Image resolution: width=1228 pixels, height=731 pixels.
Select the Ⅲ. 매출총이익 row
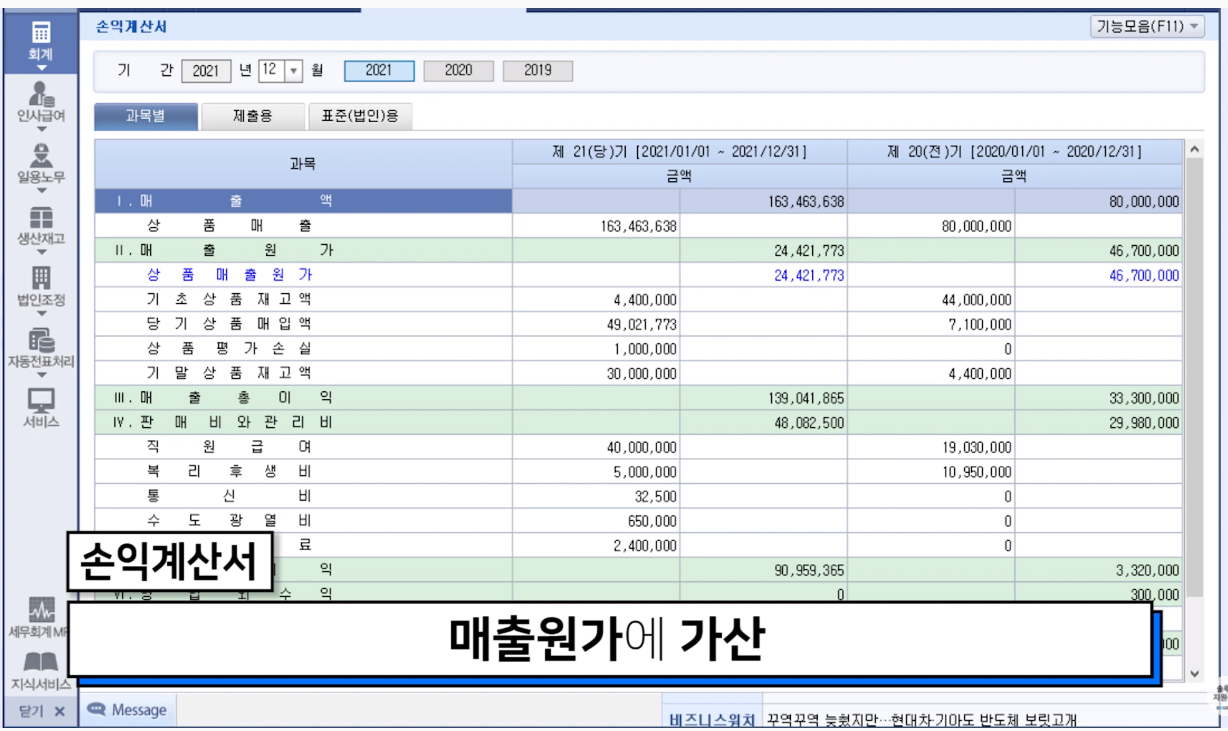pos(638,398)
